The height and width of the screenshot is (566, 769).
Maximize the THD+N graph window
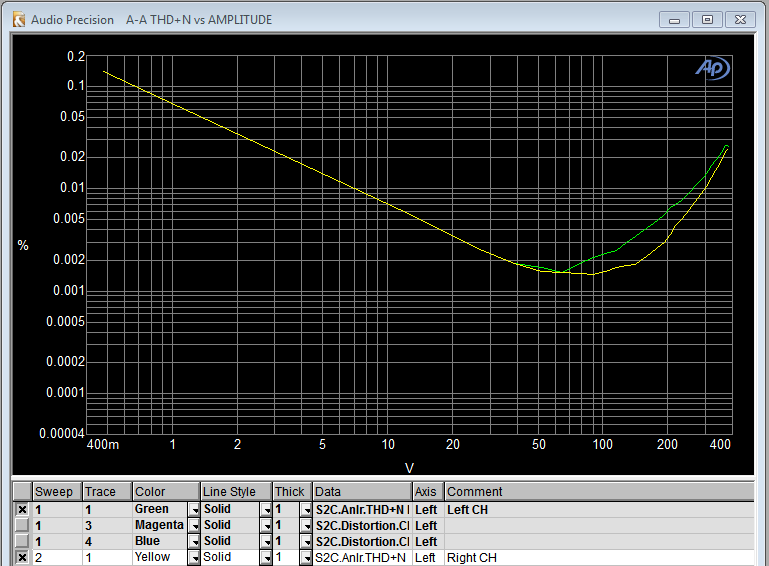[707, 20]
